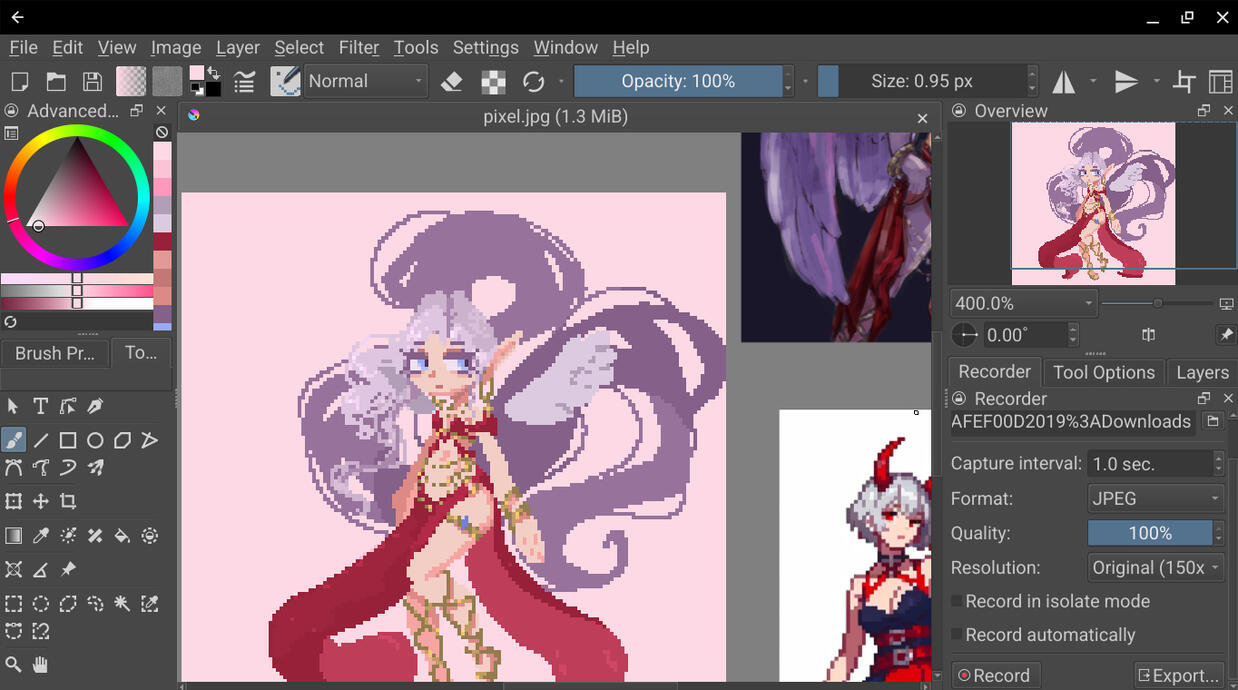
Task: Select the Crop tool
Action: point(68,501)
